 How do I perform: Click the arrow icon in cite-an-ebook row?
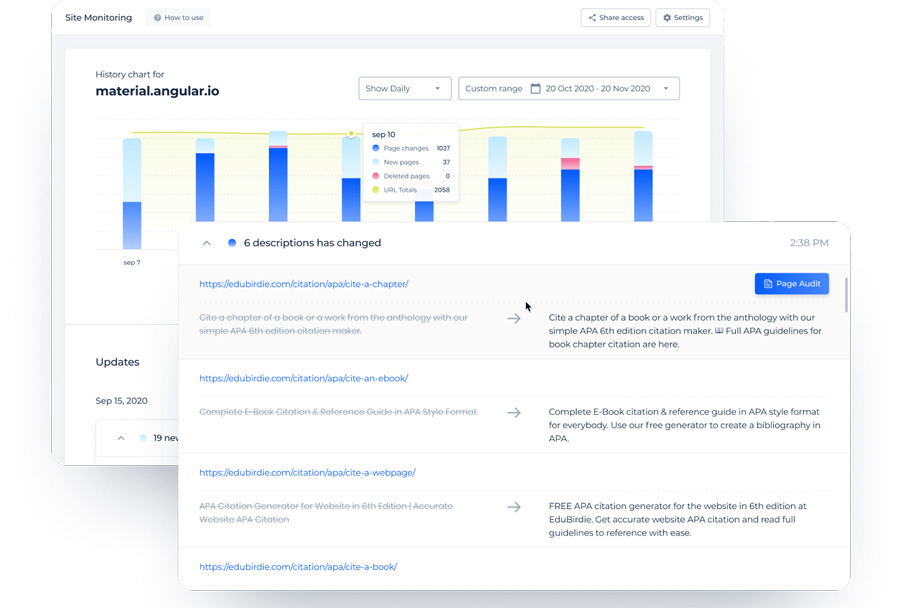tap(513, 412)
